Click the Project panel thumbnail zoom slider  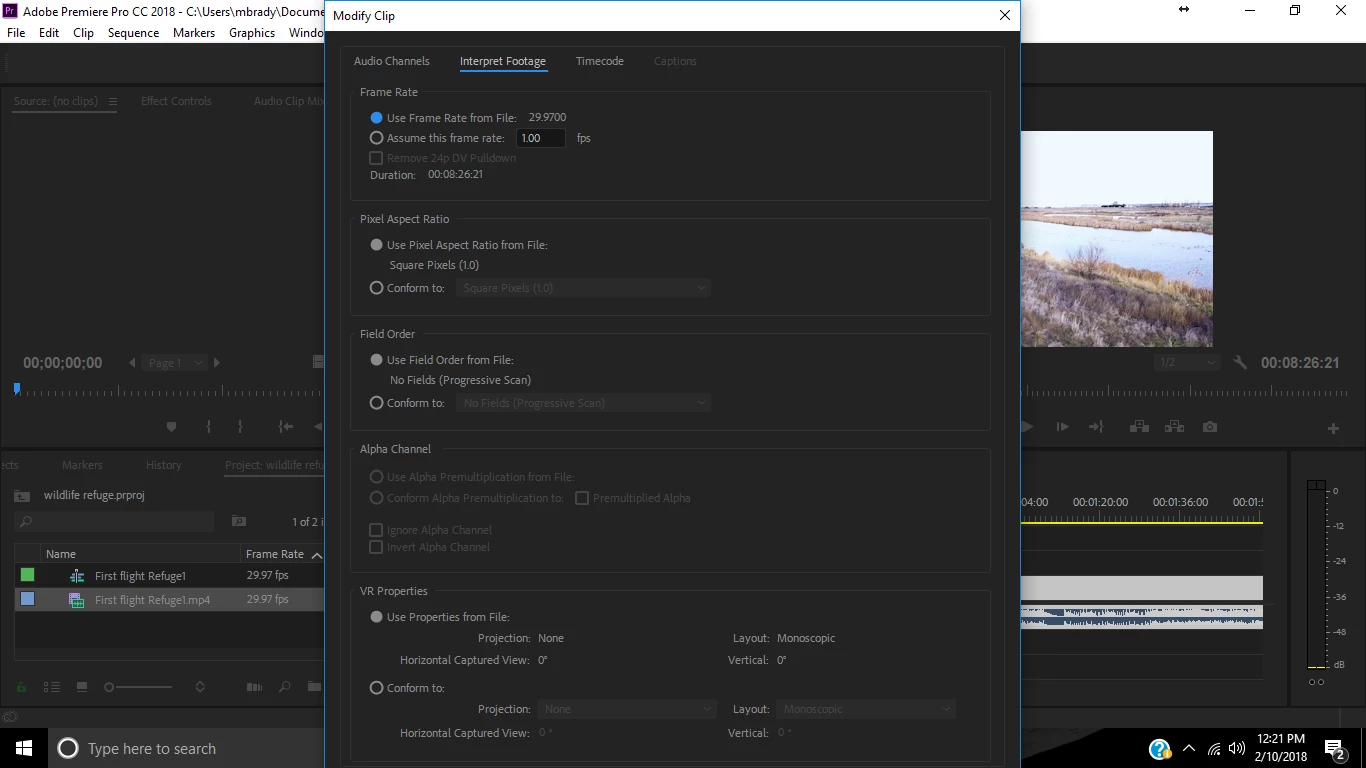(x=140, y=687)
